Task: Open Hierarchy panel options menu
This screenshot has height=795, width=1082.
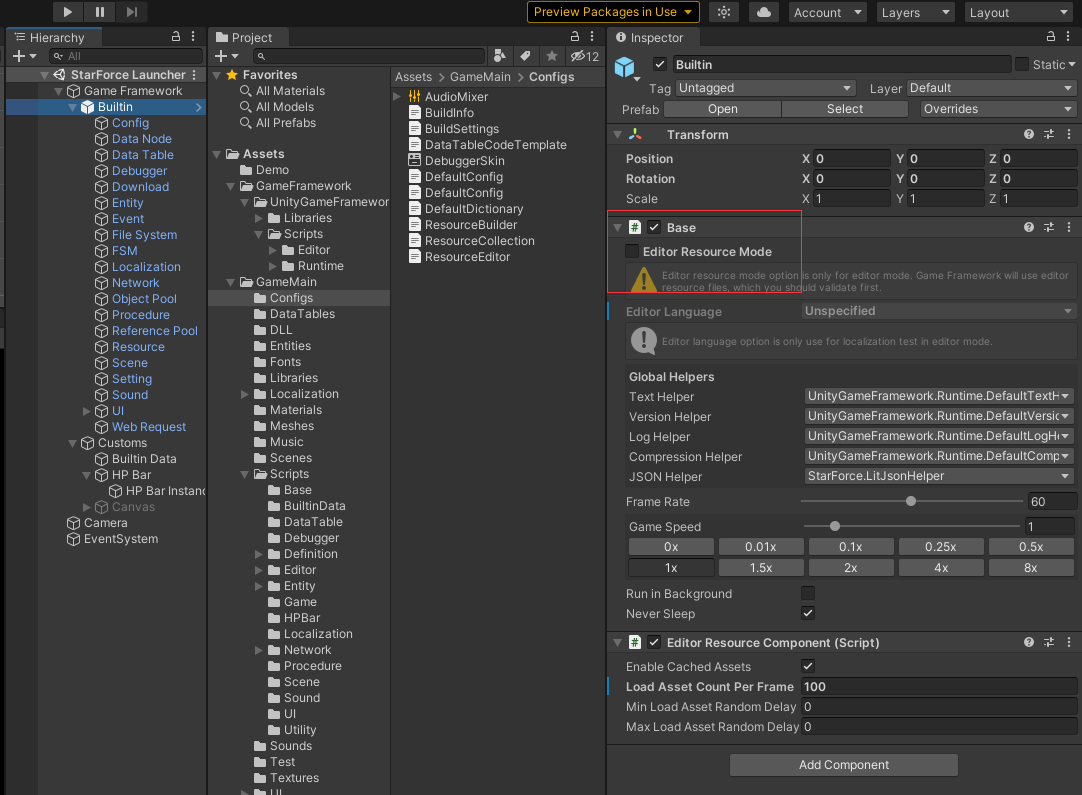Action: [193, 37]
